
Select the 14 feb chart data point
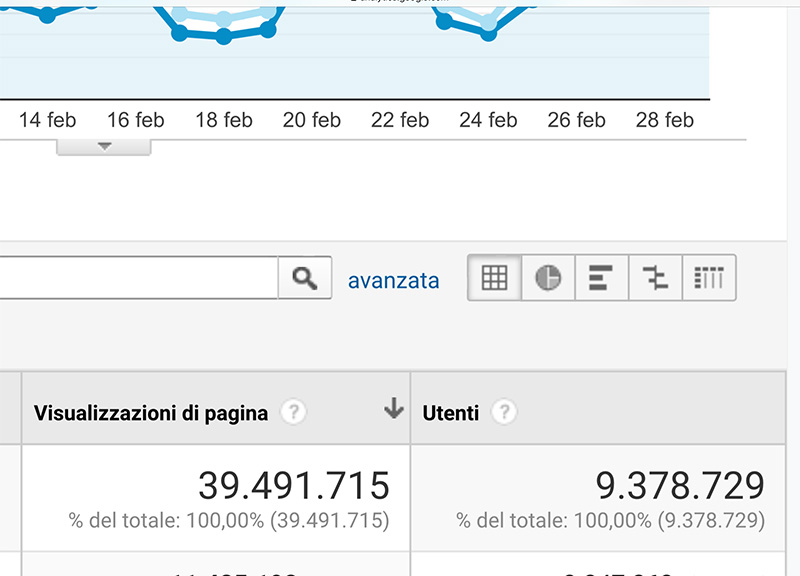click(47, 15)
